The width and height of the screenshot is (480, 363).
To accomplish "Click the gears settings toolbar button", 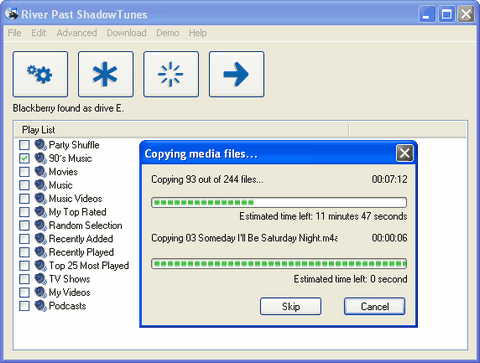I will click(40, 74).
